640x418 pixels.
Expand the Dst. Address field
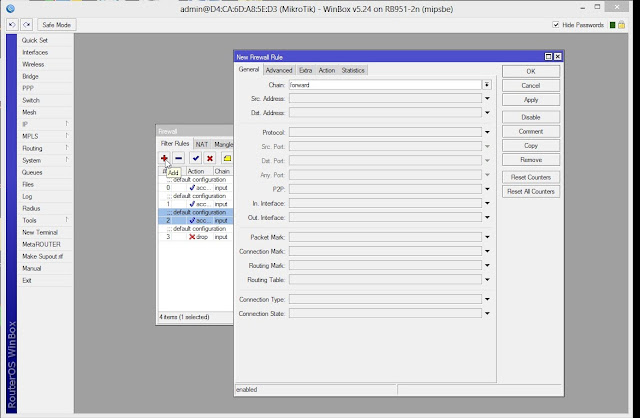click(x=487, y=113)
